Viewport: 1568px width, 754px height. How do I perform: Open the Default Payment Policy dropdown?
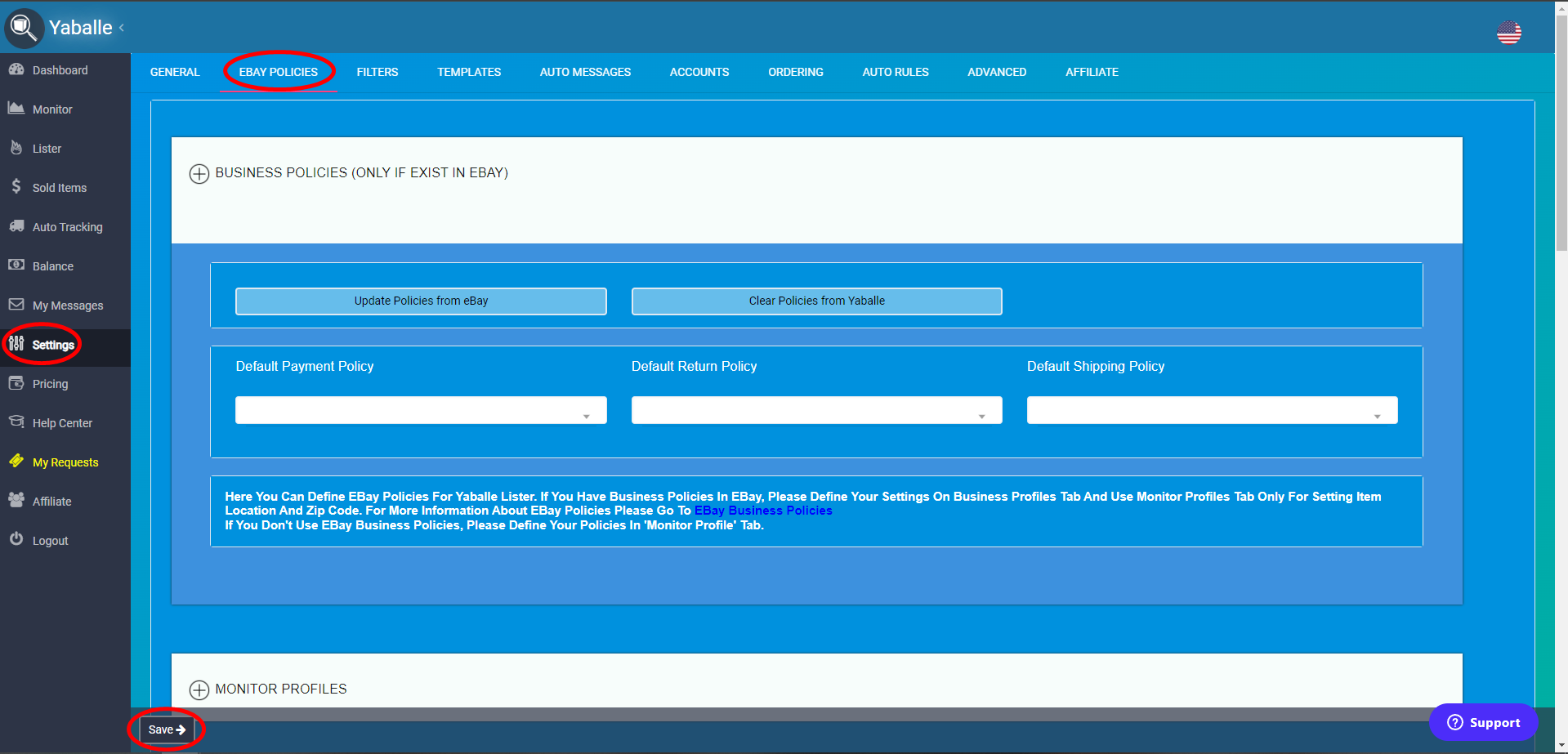coord(421,410)
